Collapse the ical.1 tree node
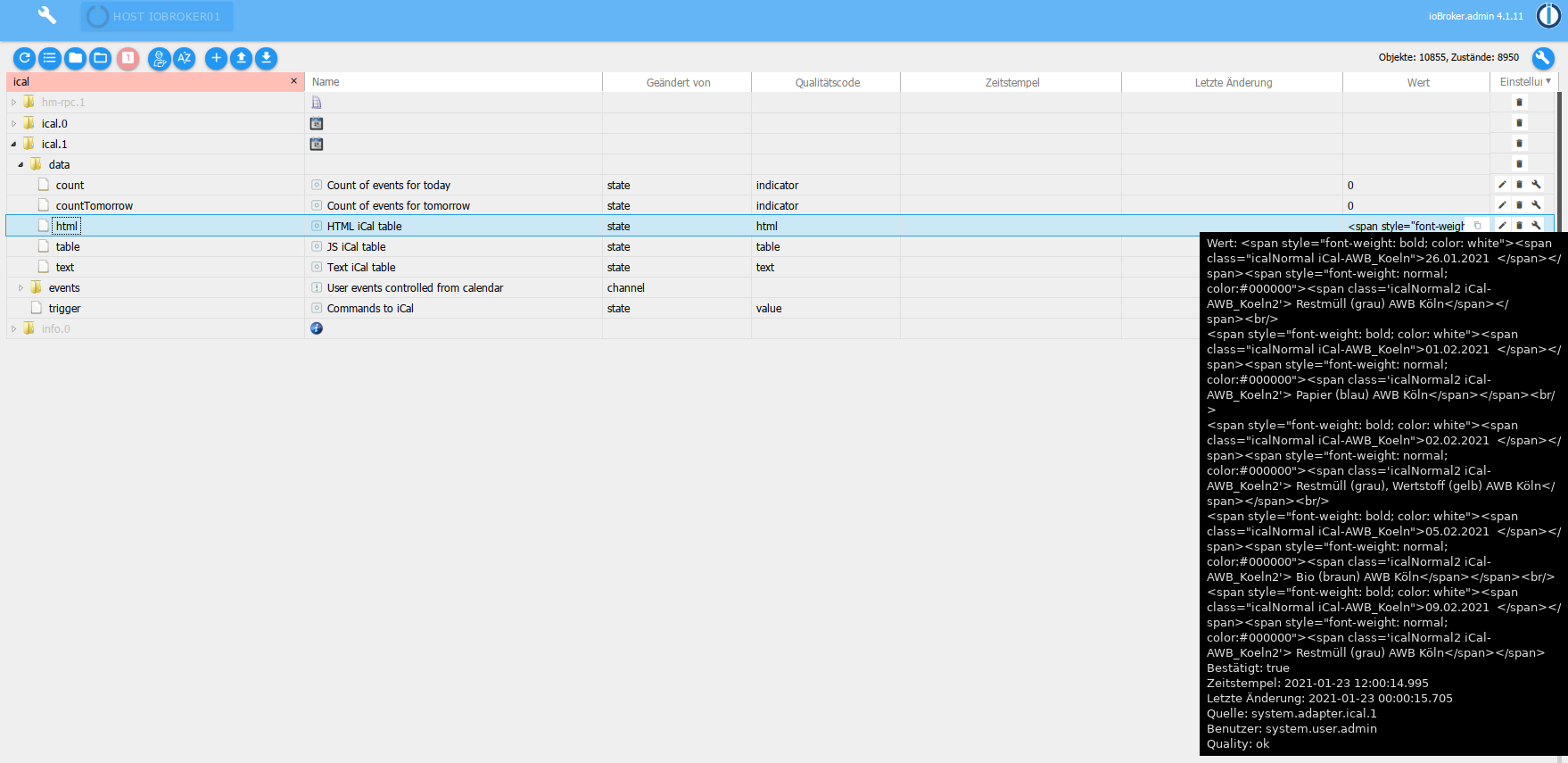1568x763 pixels. coord(13,144)
